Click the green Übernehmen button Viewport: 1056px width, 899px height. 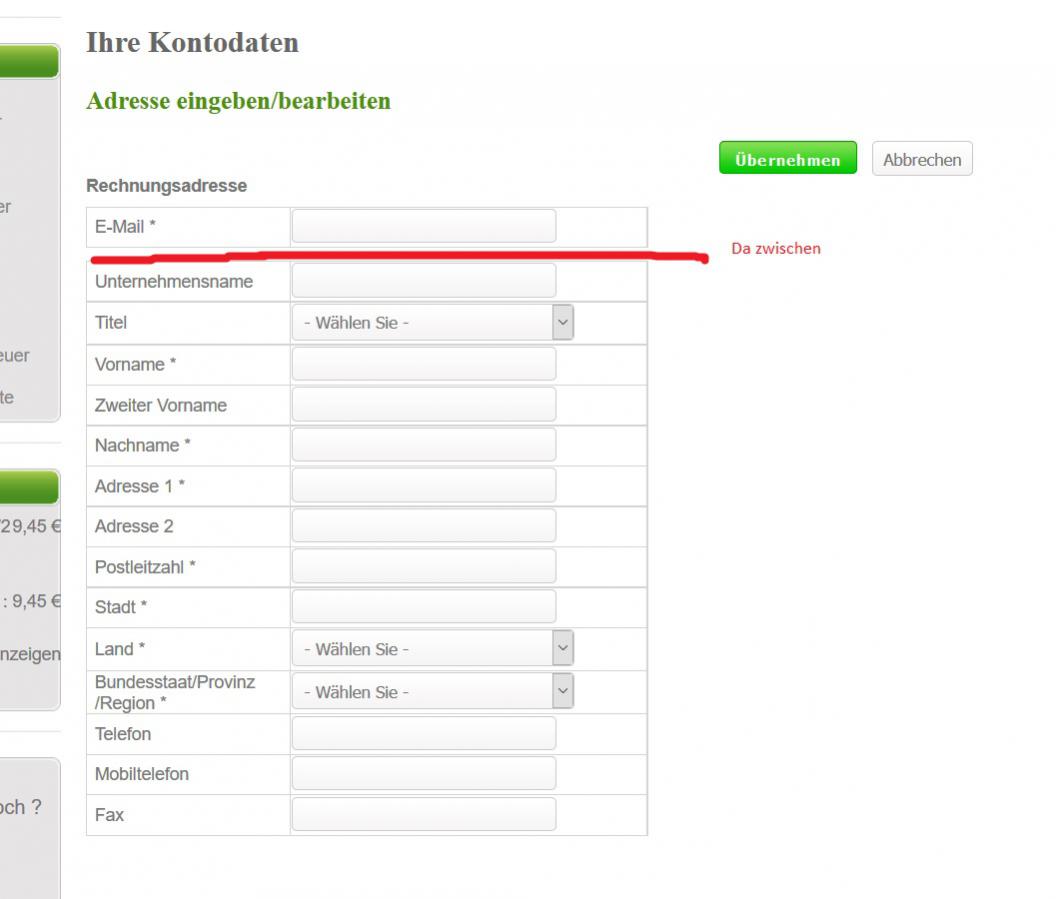click(x=788, y=159)
